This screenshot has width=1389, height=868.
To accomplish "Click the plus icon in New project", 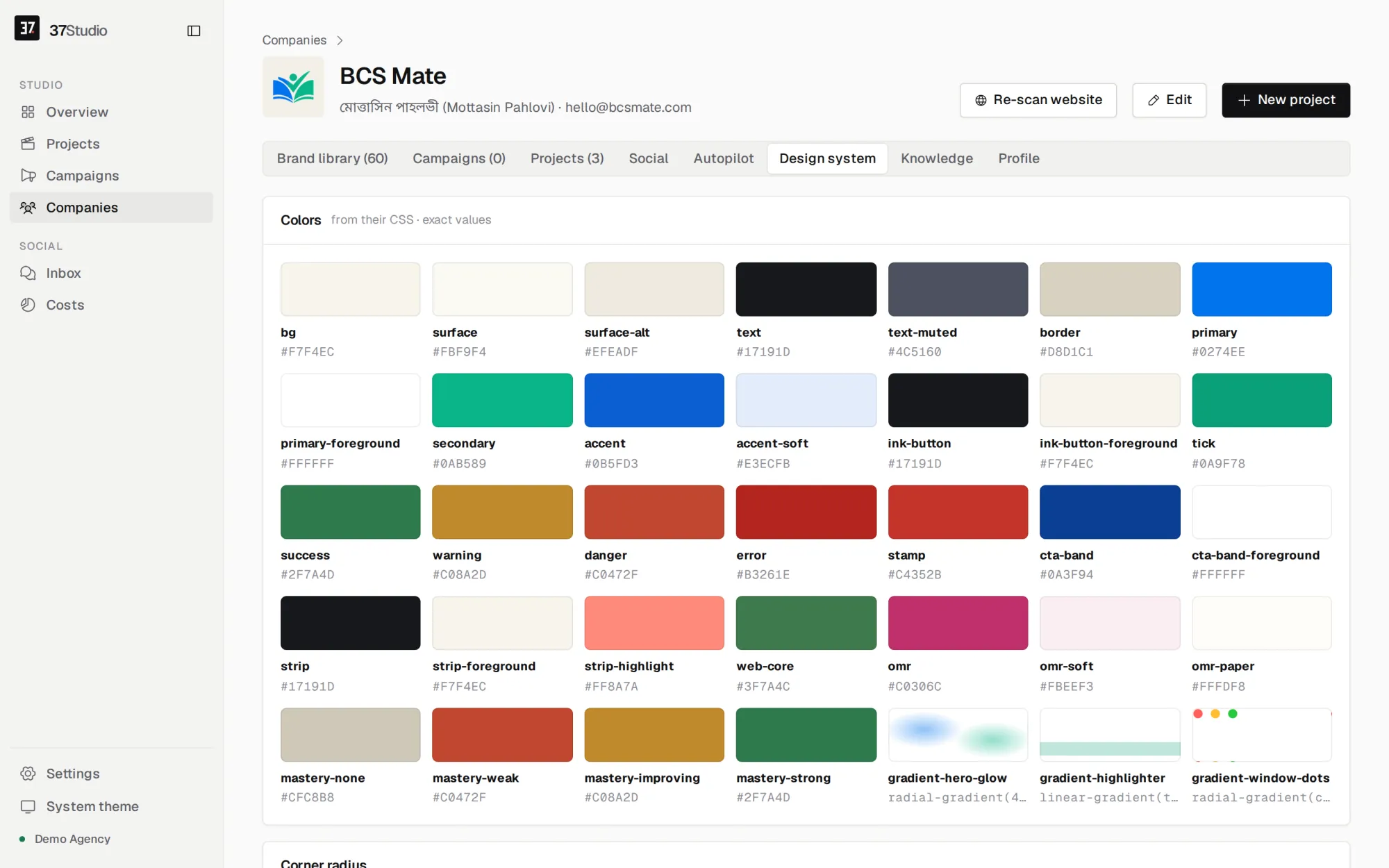I will coord(1244,100).
